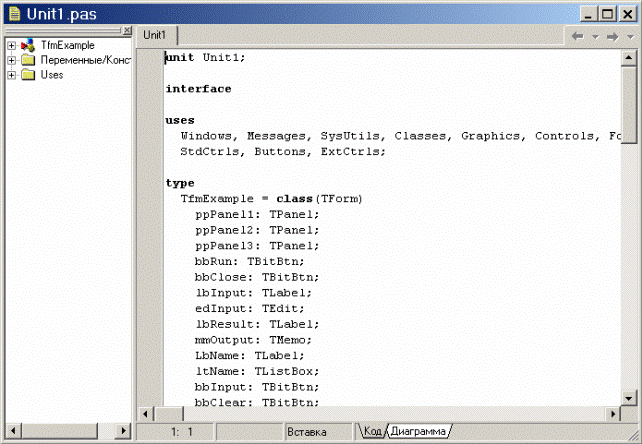Navigate back with the left arrow

(578, 36)
